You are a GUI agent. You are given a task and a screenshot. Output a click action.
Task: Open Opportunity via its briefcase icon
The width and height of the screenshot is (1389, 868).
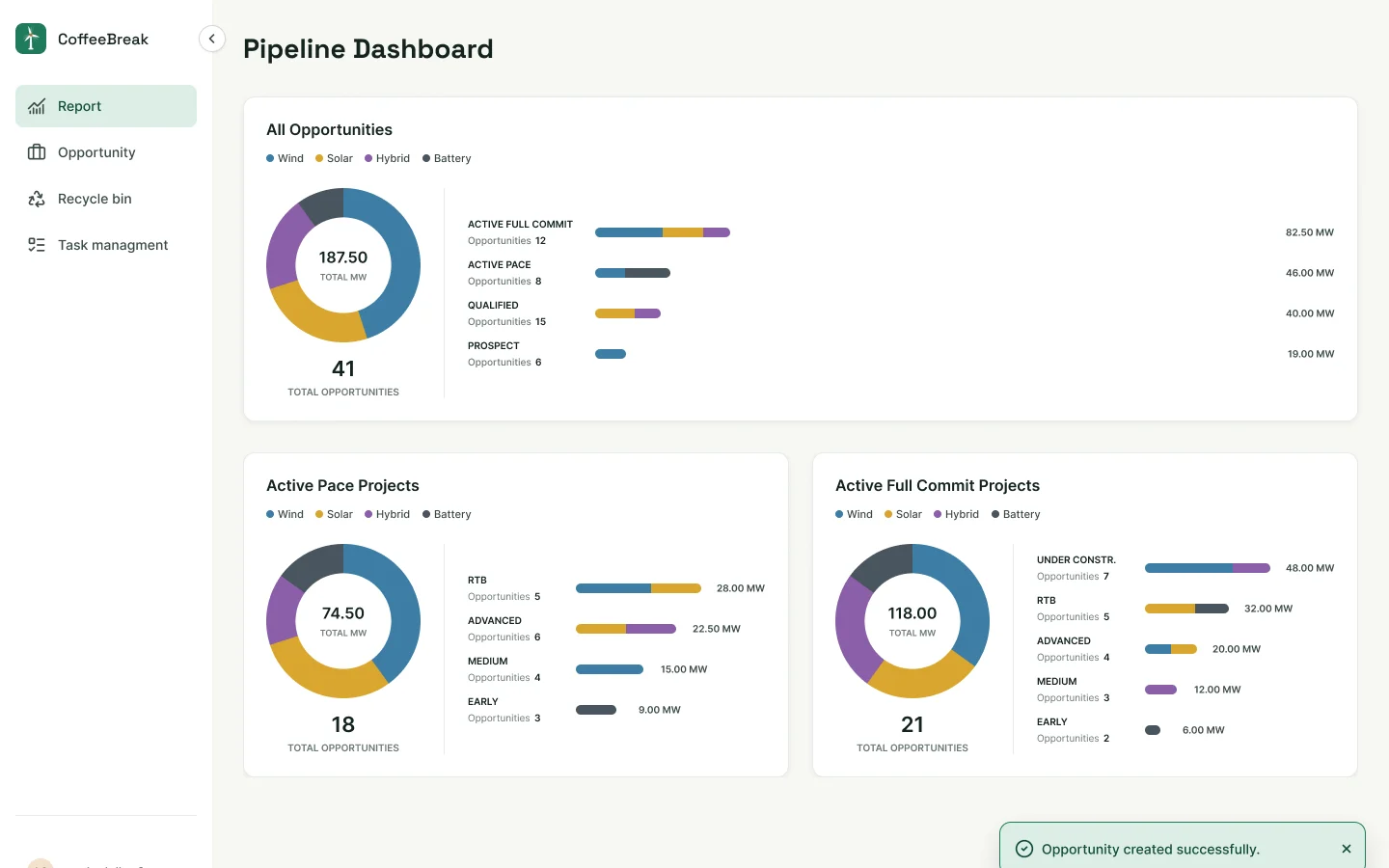coord(37,152)
